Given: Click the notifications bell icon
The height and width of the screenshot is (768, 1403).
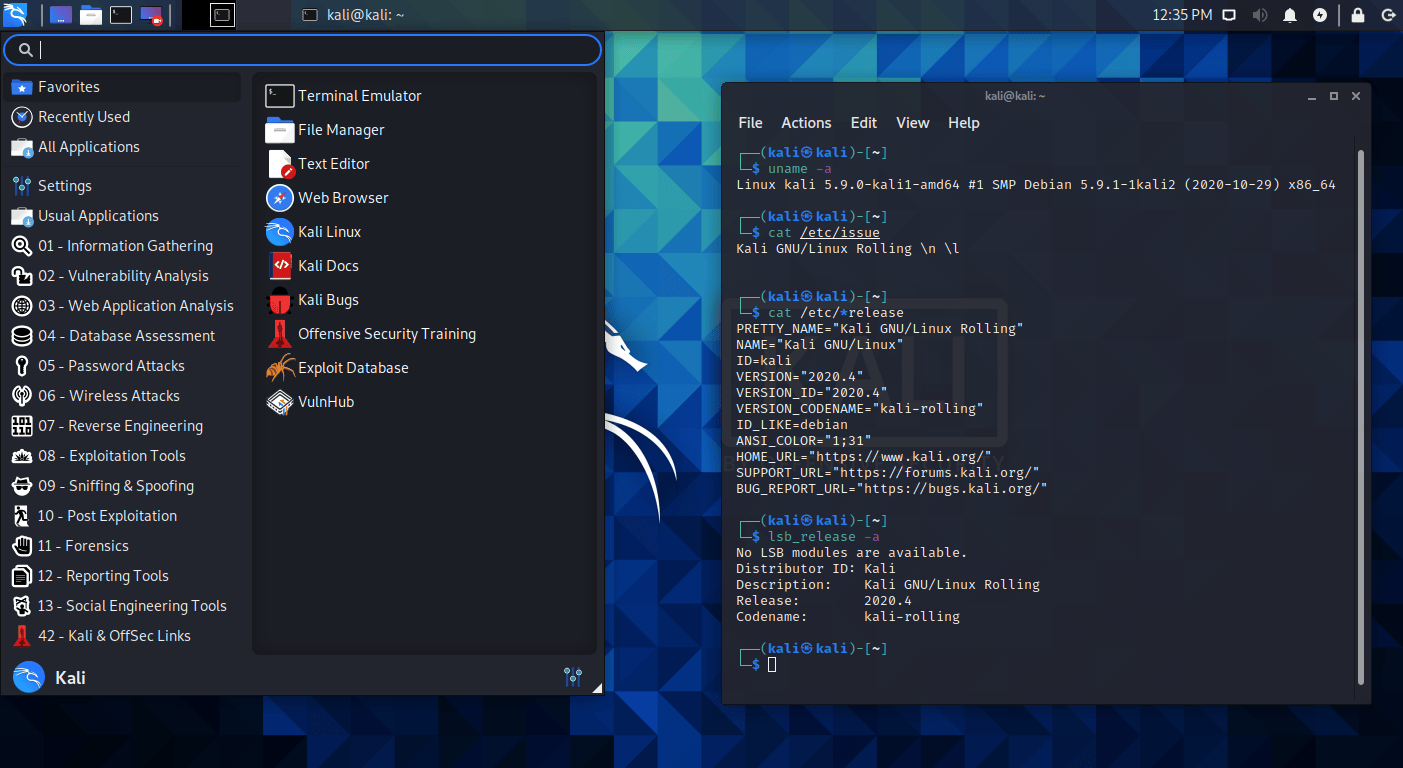Looking at the screenshot, I should [1290, 15].
